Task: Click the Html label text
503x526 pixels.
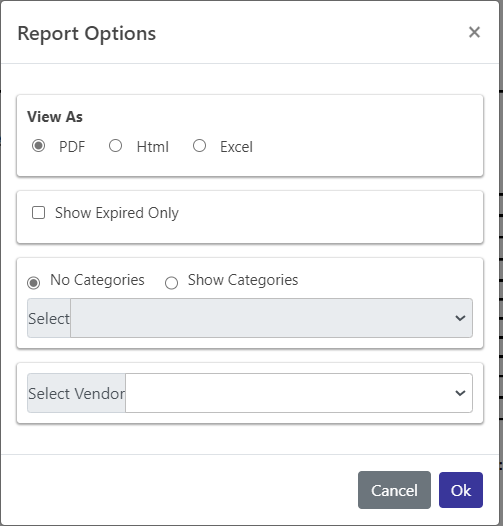Action: tap(153, 147)
